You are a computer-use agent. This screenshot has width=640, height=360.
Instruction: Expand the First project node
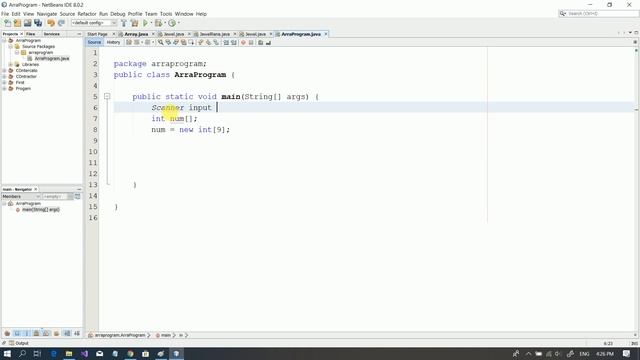pyautogui.click(x=4, y=82)
